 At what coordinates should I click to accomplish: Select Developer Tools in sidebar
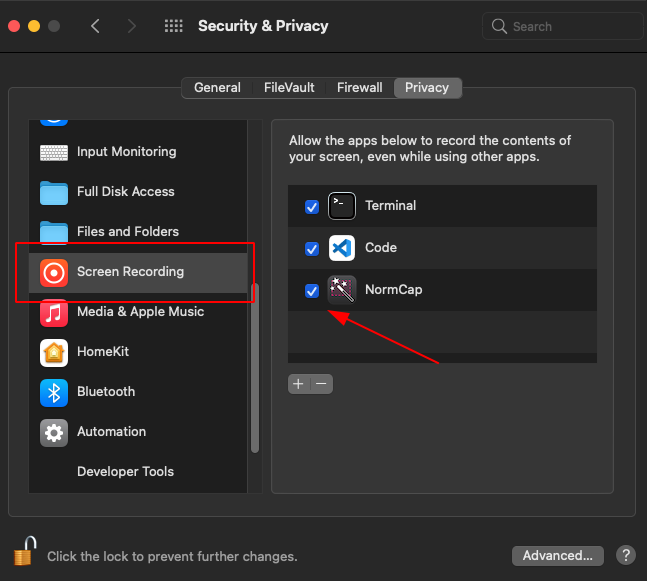[x=125, y=472]
